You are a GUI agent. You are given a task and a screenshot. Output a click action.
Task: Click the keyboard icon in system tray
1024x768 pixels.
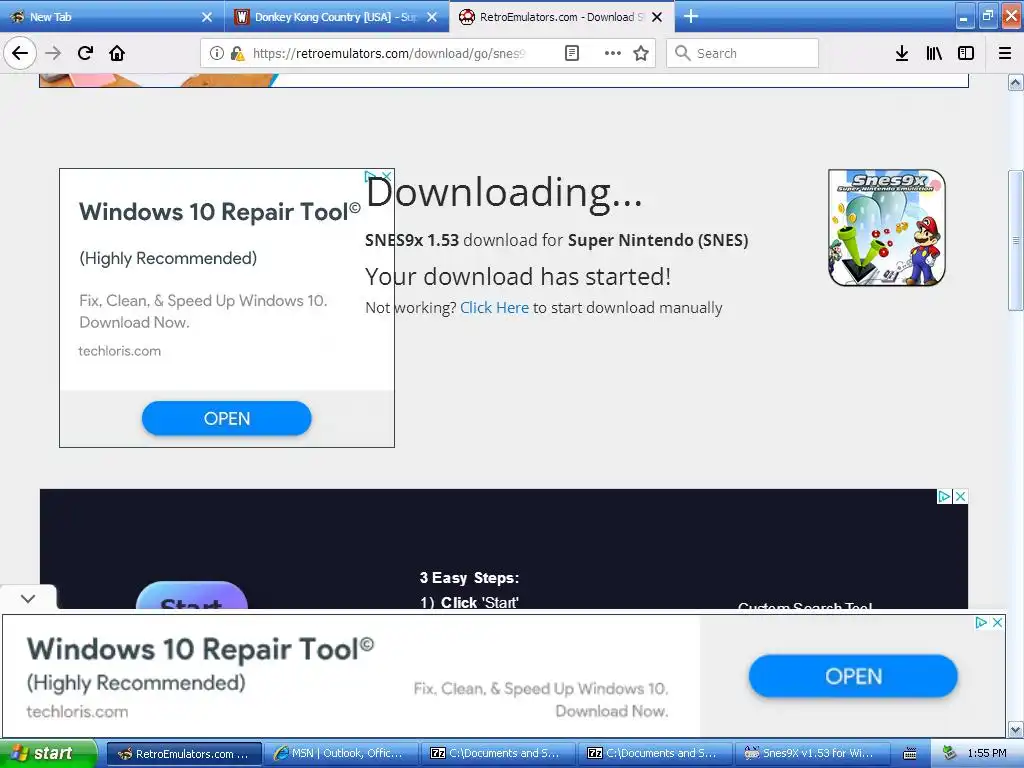click(910, 754)
